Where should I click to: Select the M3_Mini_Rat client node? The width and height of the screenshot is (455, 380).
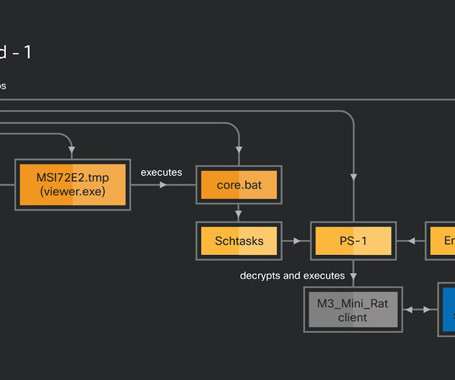[x=353, y=310]
